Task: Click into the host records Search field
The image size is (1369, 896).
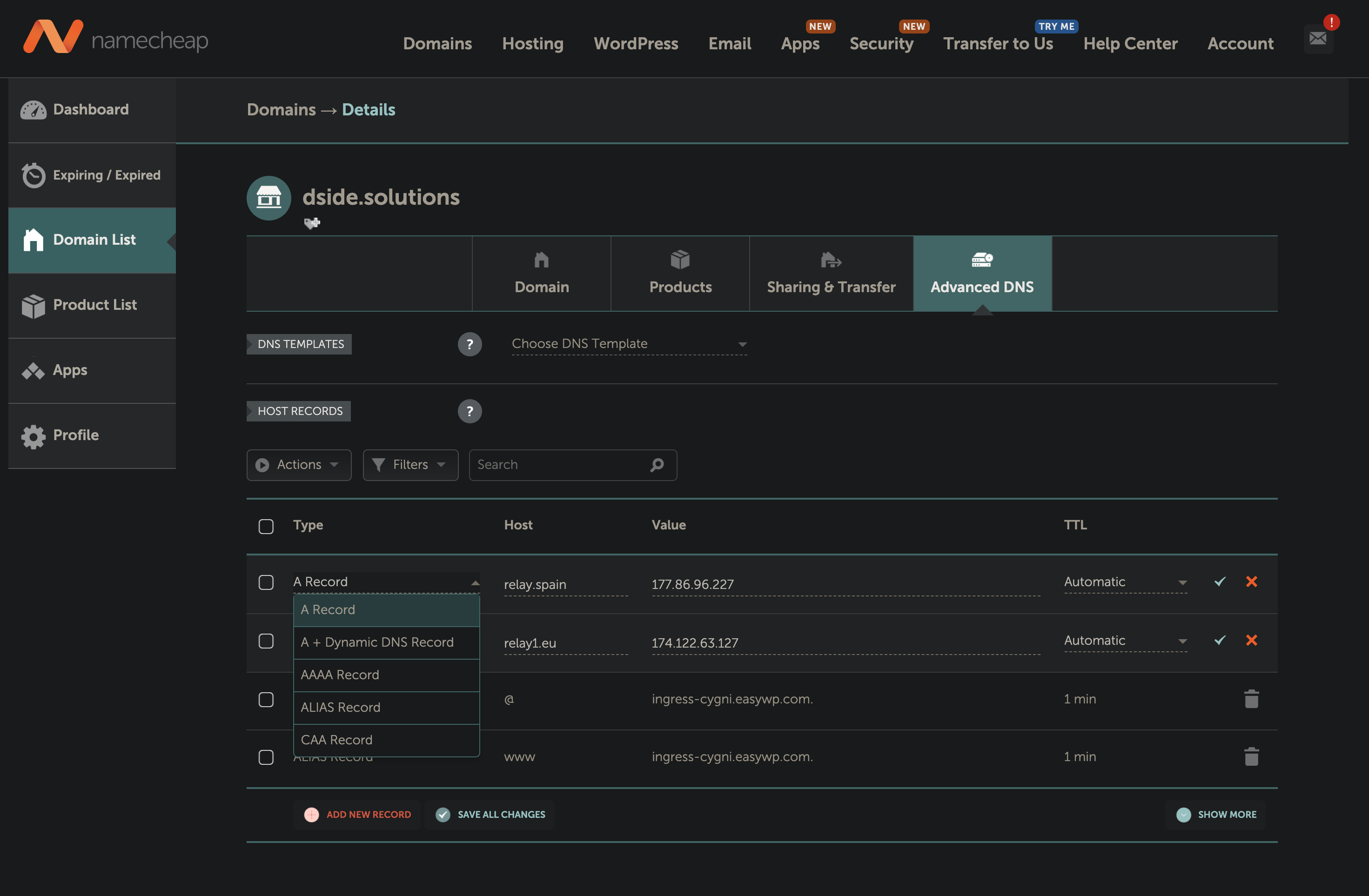Action: [572, 465]
